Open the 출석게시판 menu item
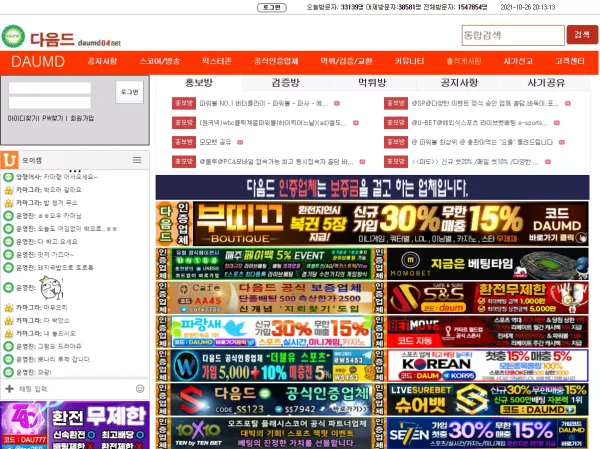Screen dimensions: 600x449 [x=464, y=61]
